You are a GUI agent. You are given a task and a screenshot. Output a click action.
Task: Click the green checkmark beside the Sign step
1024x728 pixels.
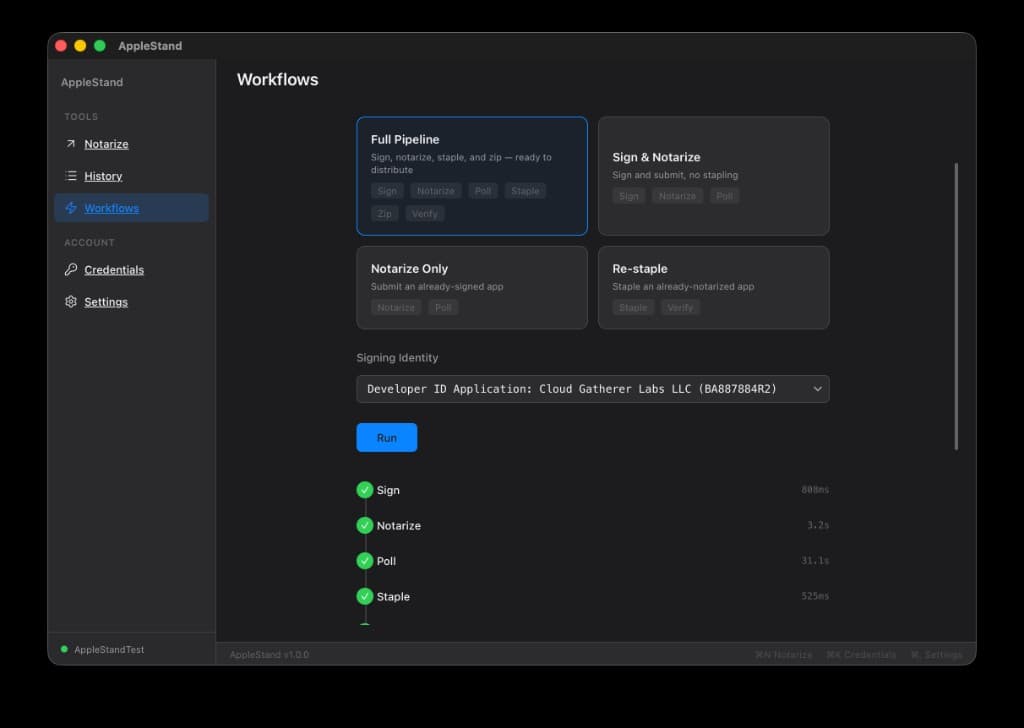point(365,490)
